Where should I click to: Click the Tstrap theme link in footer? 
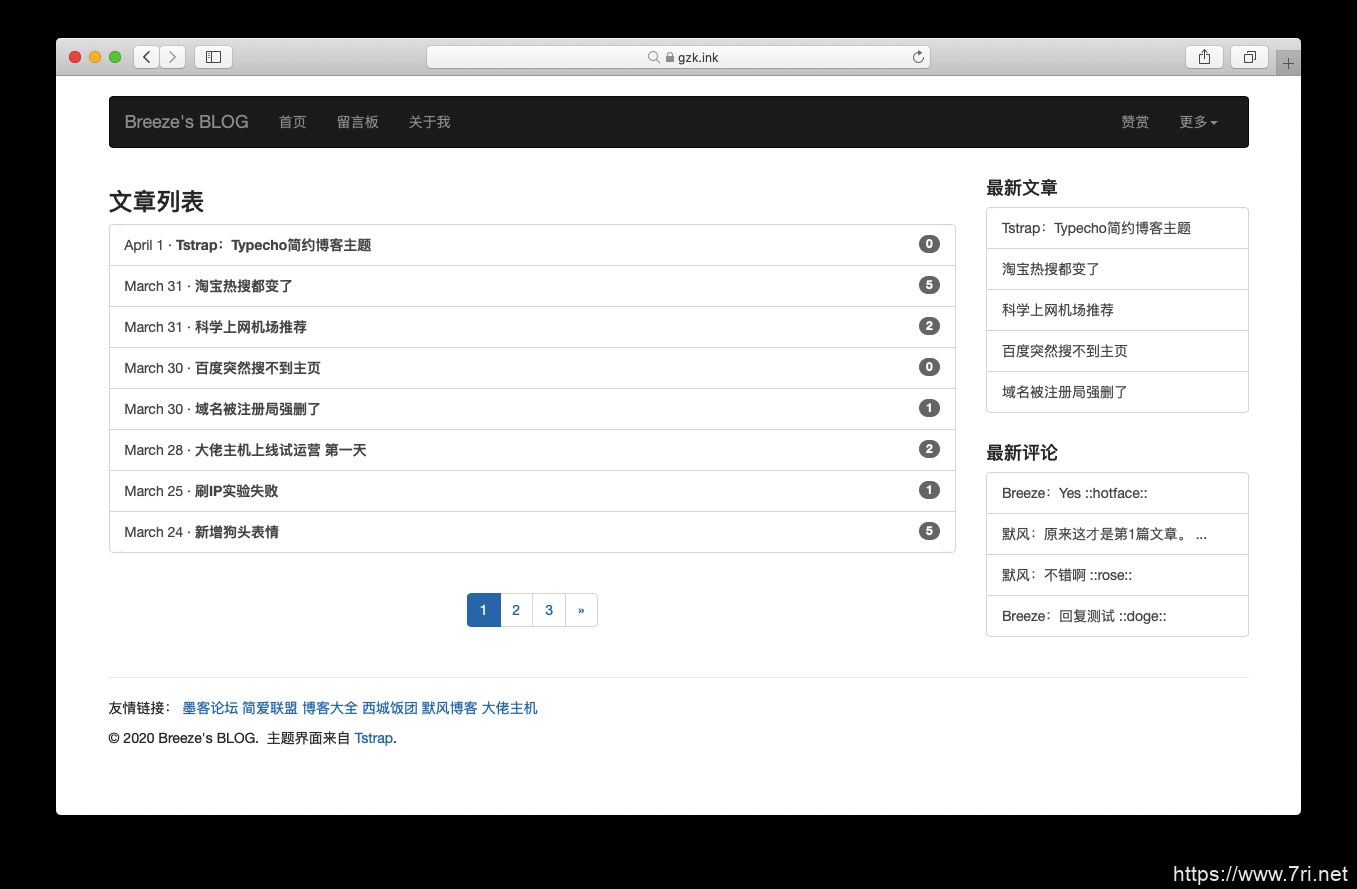pyautogui.click(x=374, y=739)
